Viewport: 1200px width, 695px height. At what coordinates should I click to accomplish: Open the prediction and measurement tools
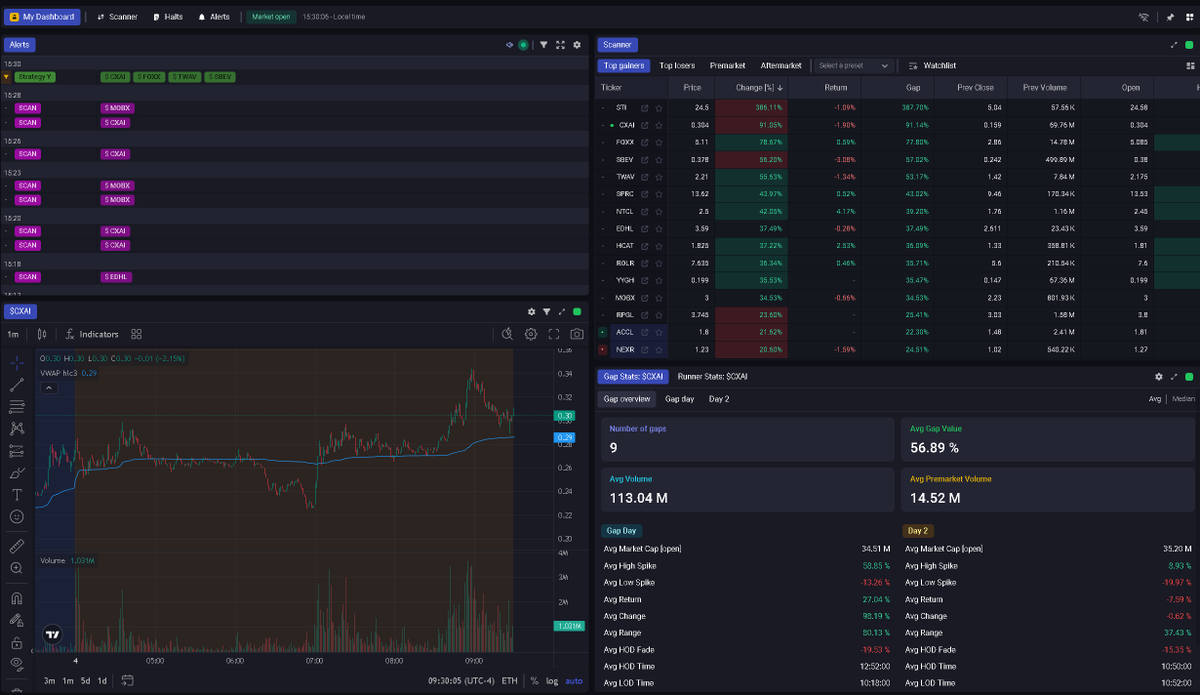[17, 451]
